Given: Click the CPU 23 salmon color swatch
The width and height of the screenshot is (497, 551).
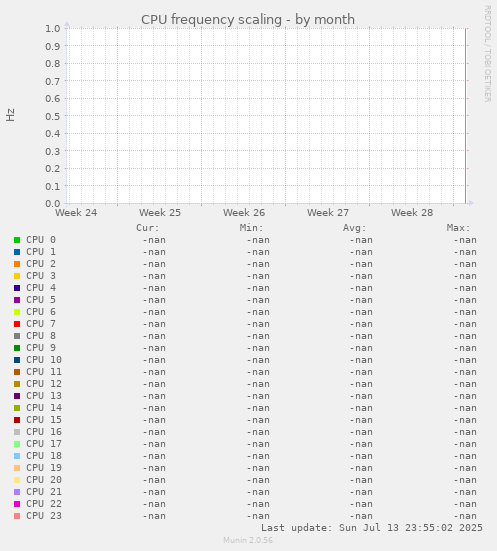Looking at the screenshot, I should click(x=17, y=516).
